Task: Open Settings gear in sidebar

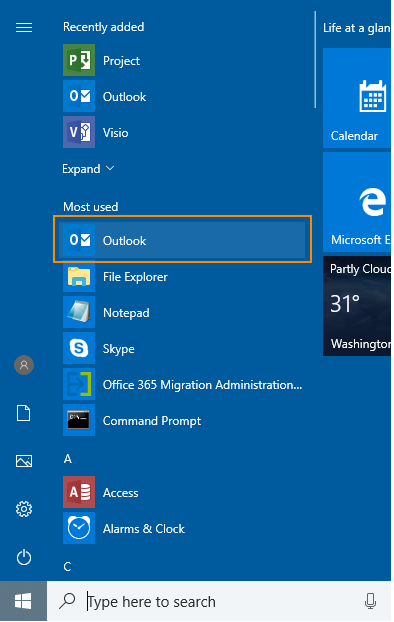Action: point(24,509)
